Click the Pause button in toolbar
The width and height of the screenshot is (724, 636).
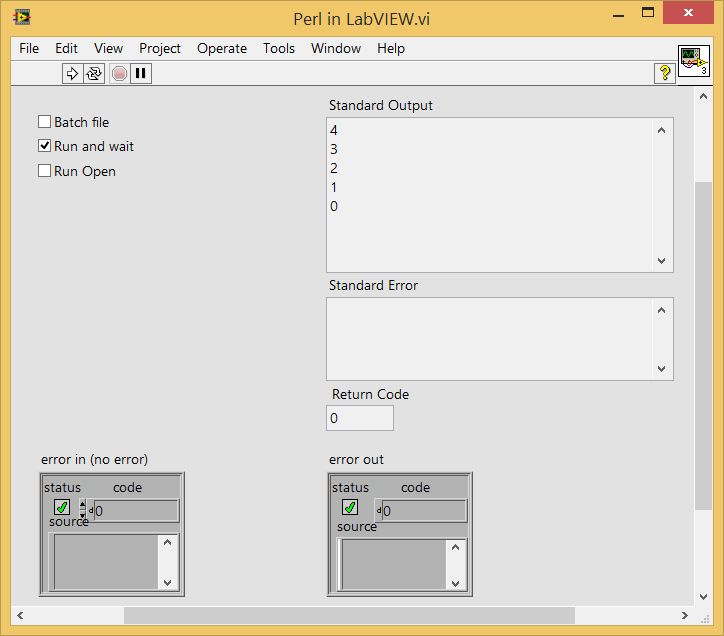pos(141,73)
